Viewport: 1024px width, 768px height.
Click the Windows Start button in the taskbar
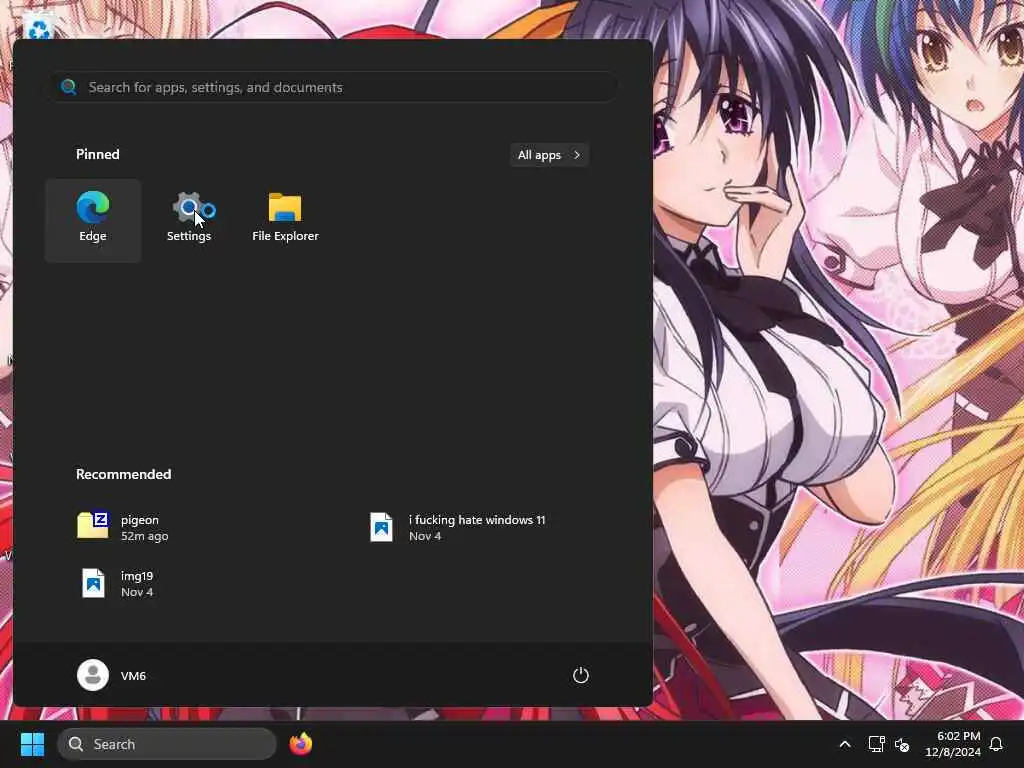click(x=32, y=744)
